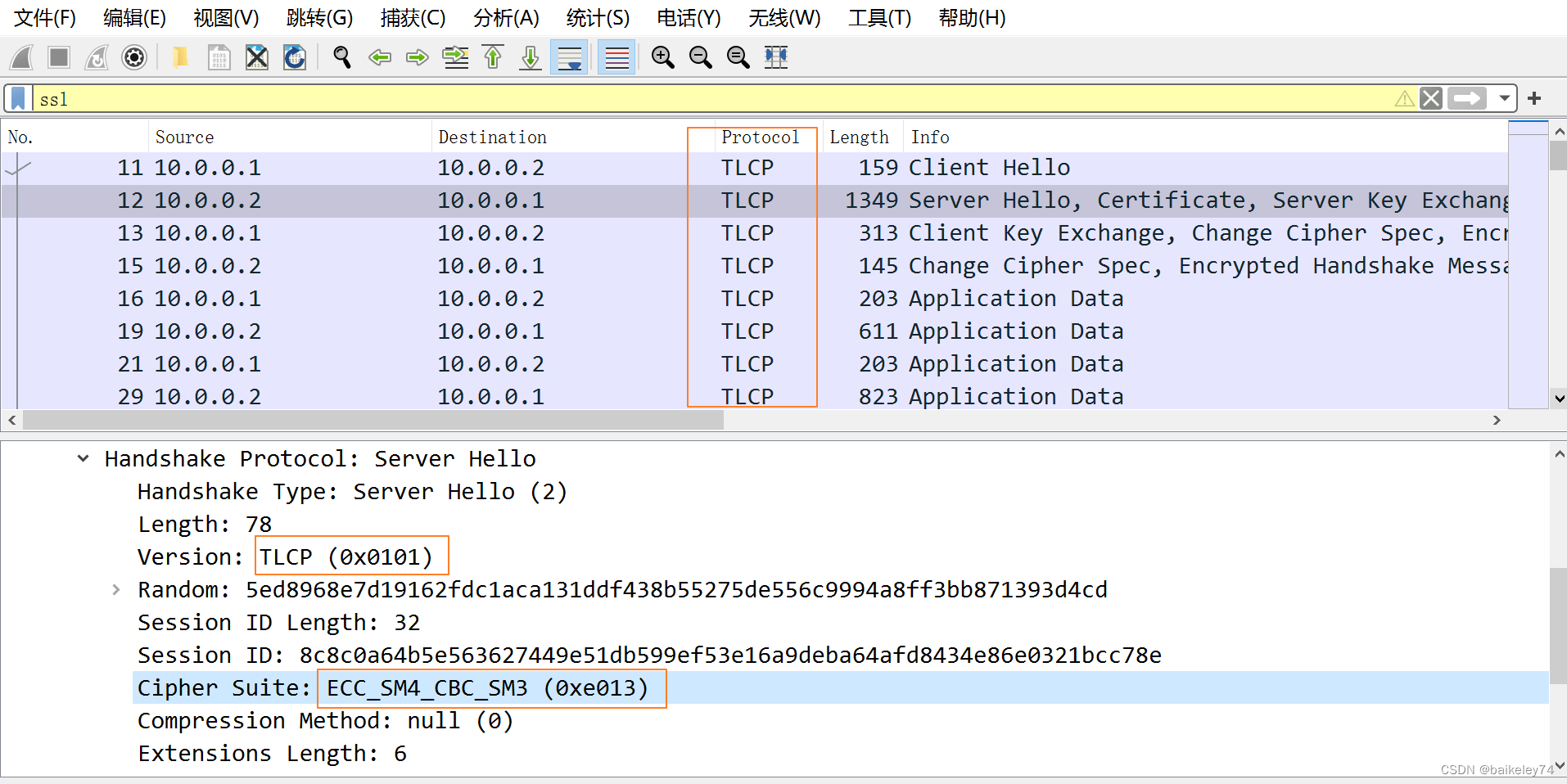Select Compression Method: null line
The width and height of the screenshot is (1567, 784).
(325, 720)
